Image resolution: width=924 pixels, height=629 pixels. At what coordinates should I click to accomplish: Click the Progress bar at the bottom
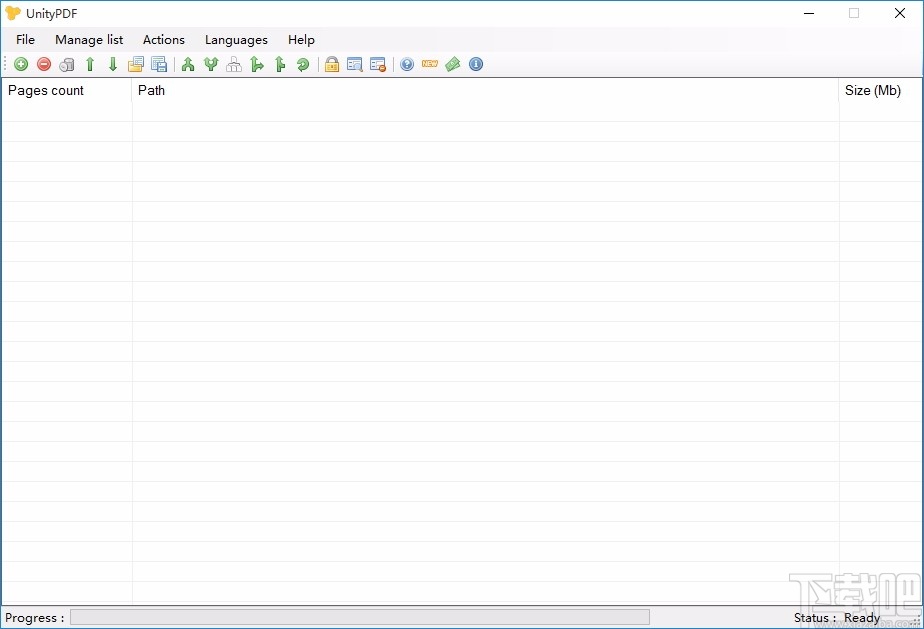tap(358, 616)
